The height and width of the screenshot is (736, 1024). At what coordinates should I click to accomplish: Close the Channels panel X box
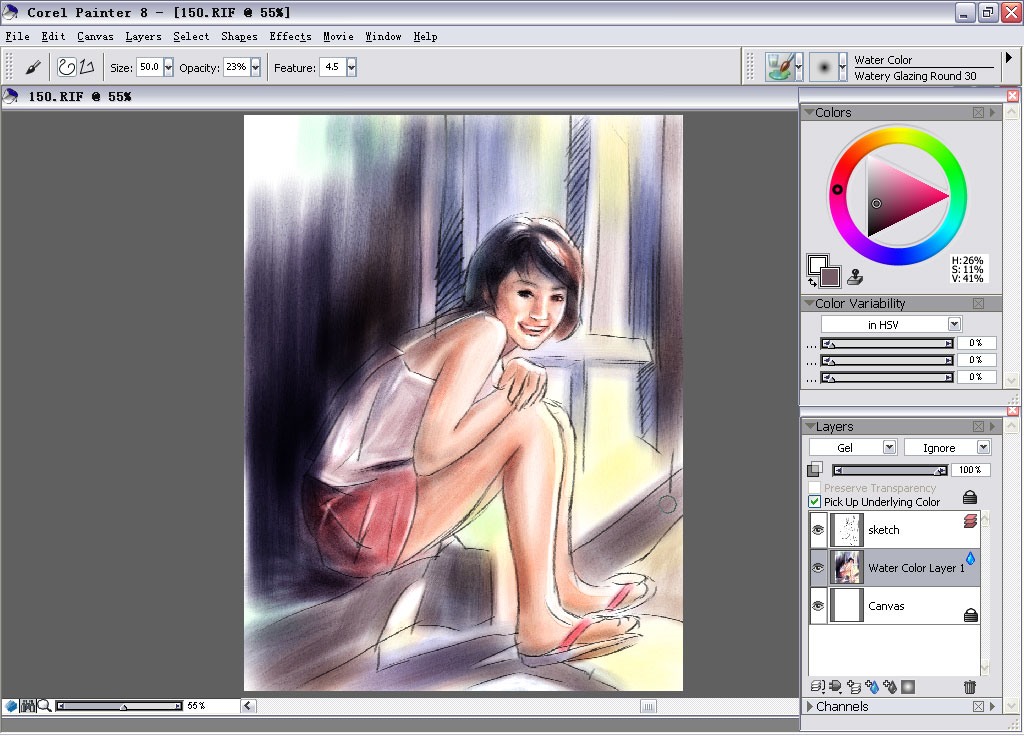(978, 706)
